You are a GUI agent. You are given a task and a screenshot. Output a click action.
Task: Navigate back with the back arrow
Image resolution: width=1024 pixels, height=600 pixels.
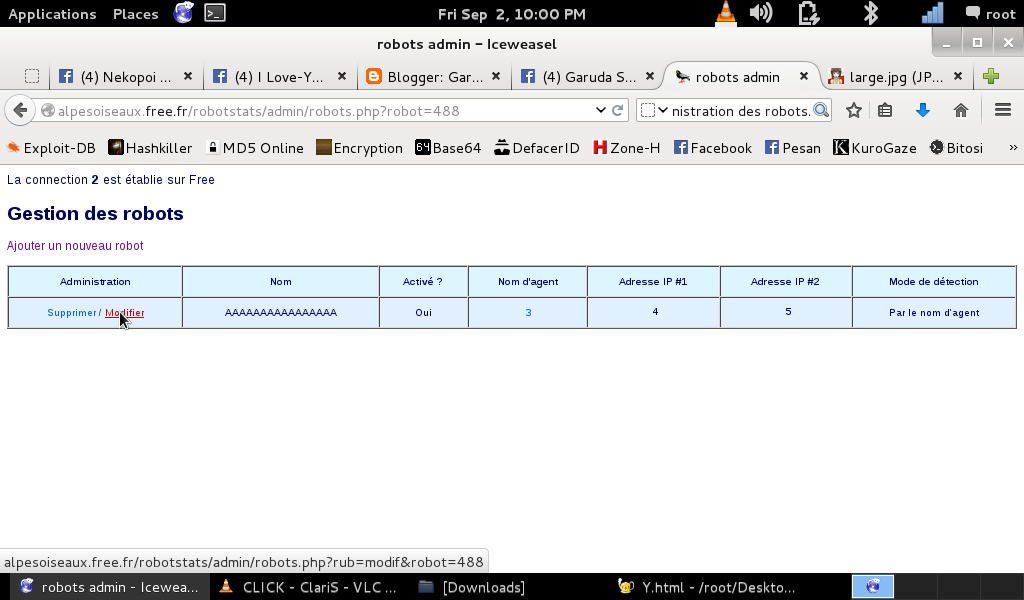pos(20,110)
